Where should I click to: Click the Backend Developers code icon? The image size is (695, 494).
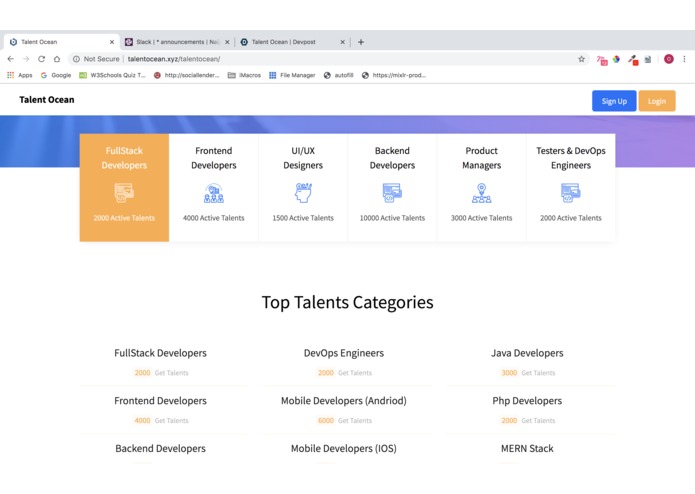point(392,193)
